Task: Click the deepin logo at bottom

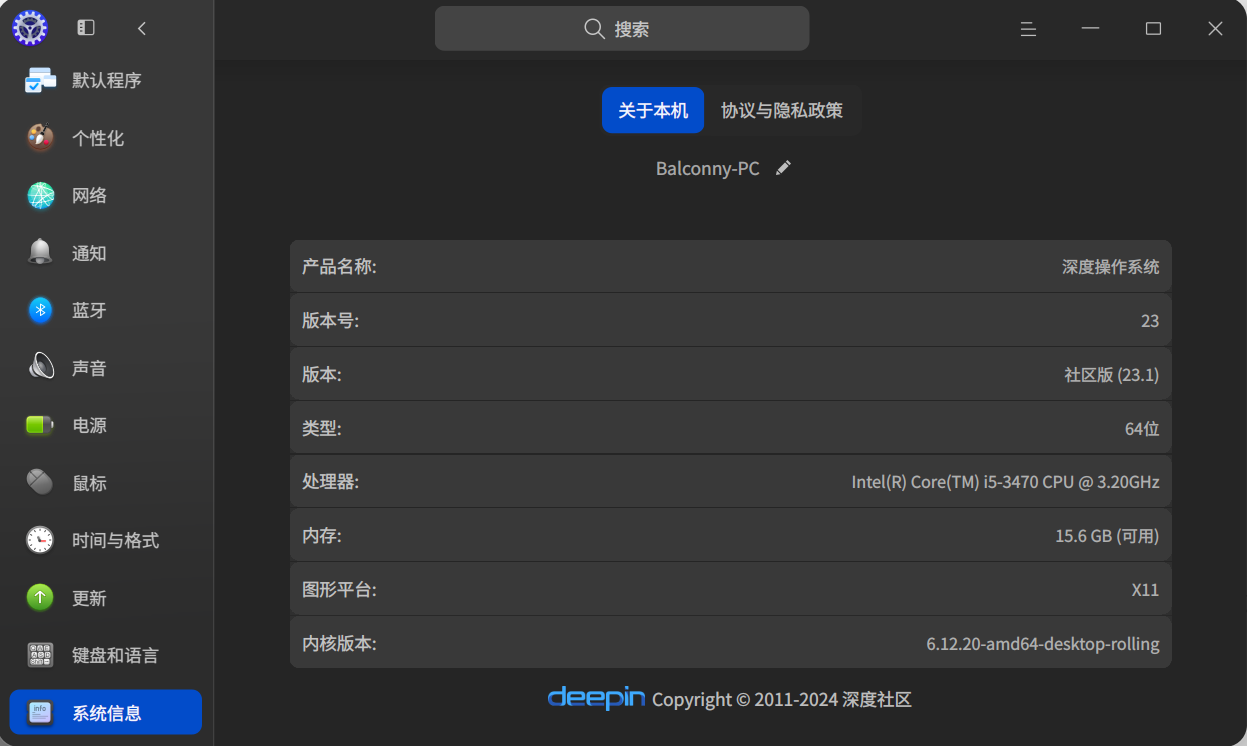Action: tap(596, 698)
